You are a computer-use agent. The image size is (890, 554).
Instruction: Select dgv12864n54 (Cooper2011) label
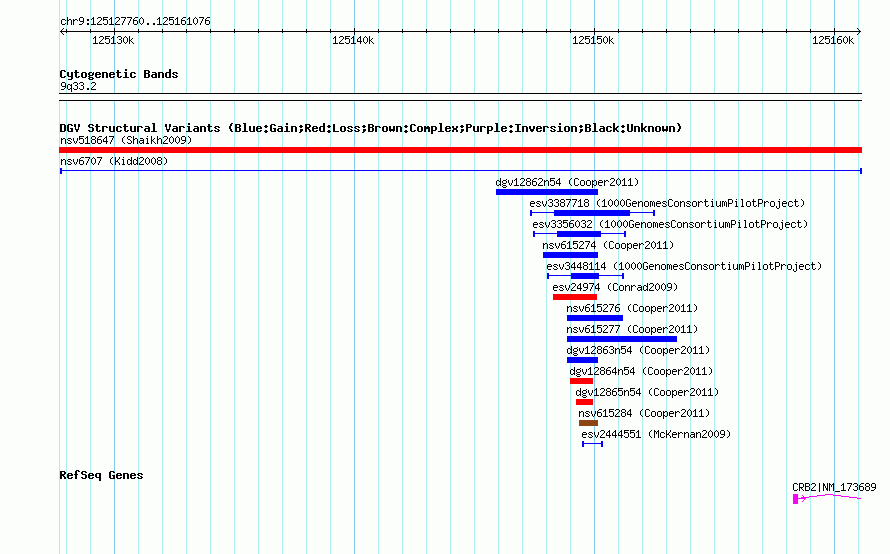coord(641,371)
